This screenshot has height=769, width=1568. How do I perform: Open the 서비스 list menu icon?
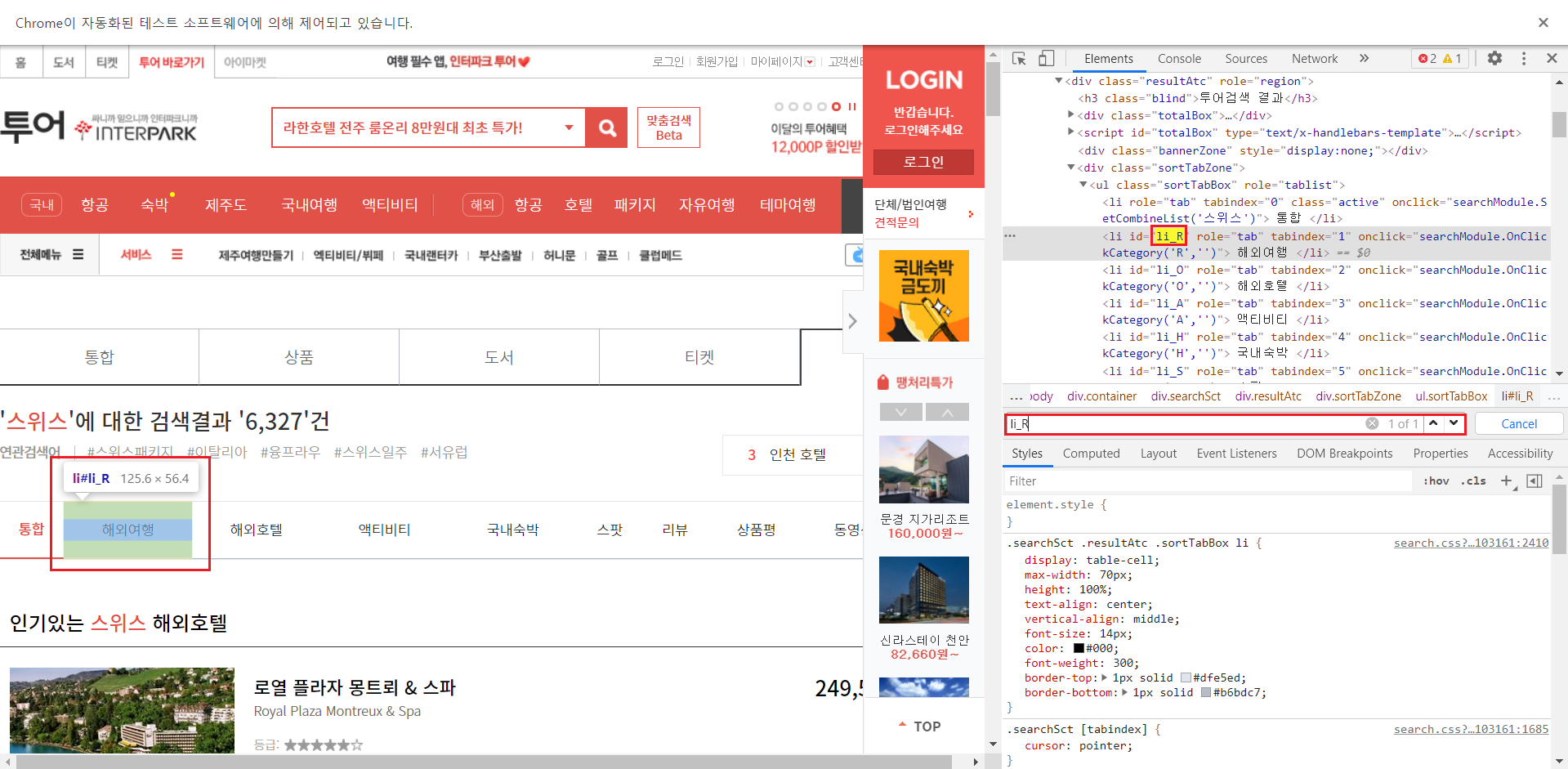pyautogui.click(x=176, y=255)
